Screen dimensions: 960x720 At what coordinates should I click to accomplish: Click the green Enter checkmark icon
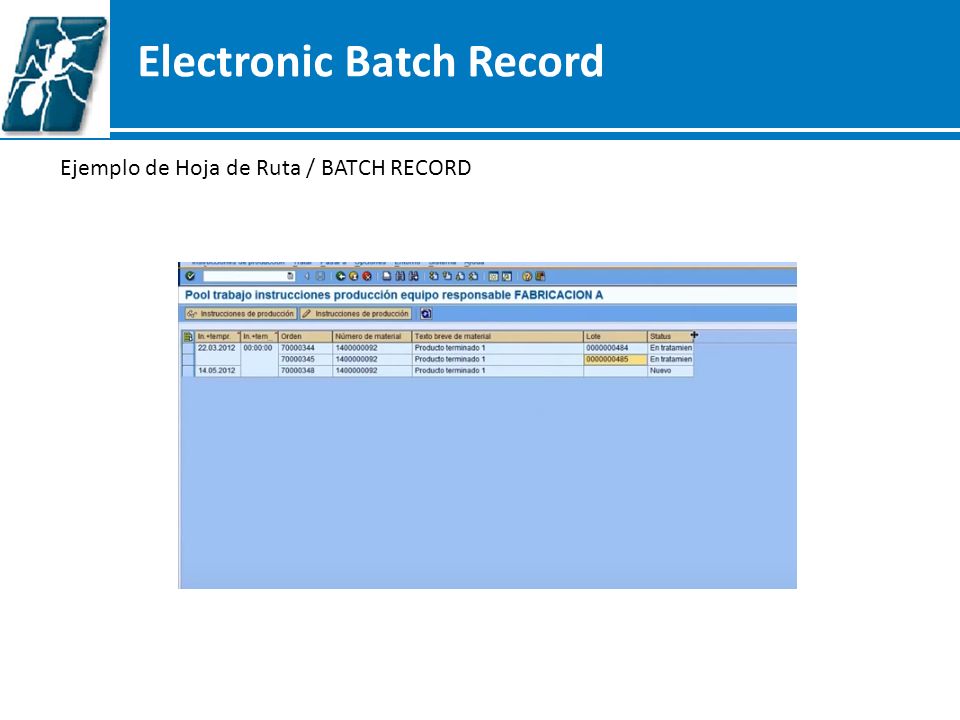pyautogui.click(x=190, y=276)
